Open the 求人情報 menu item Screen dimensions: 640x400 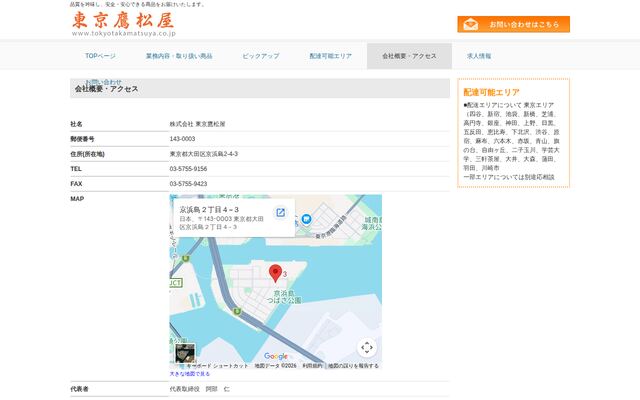[x=479, y=56]
